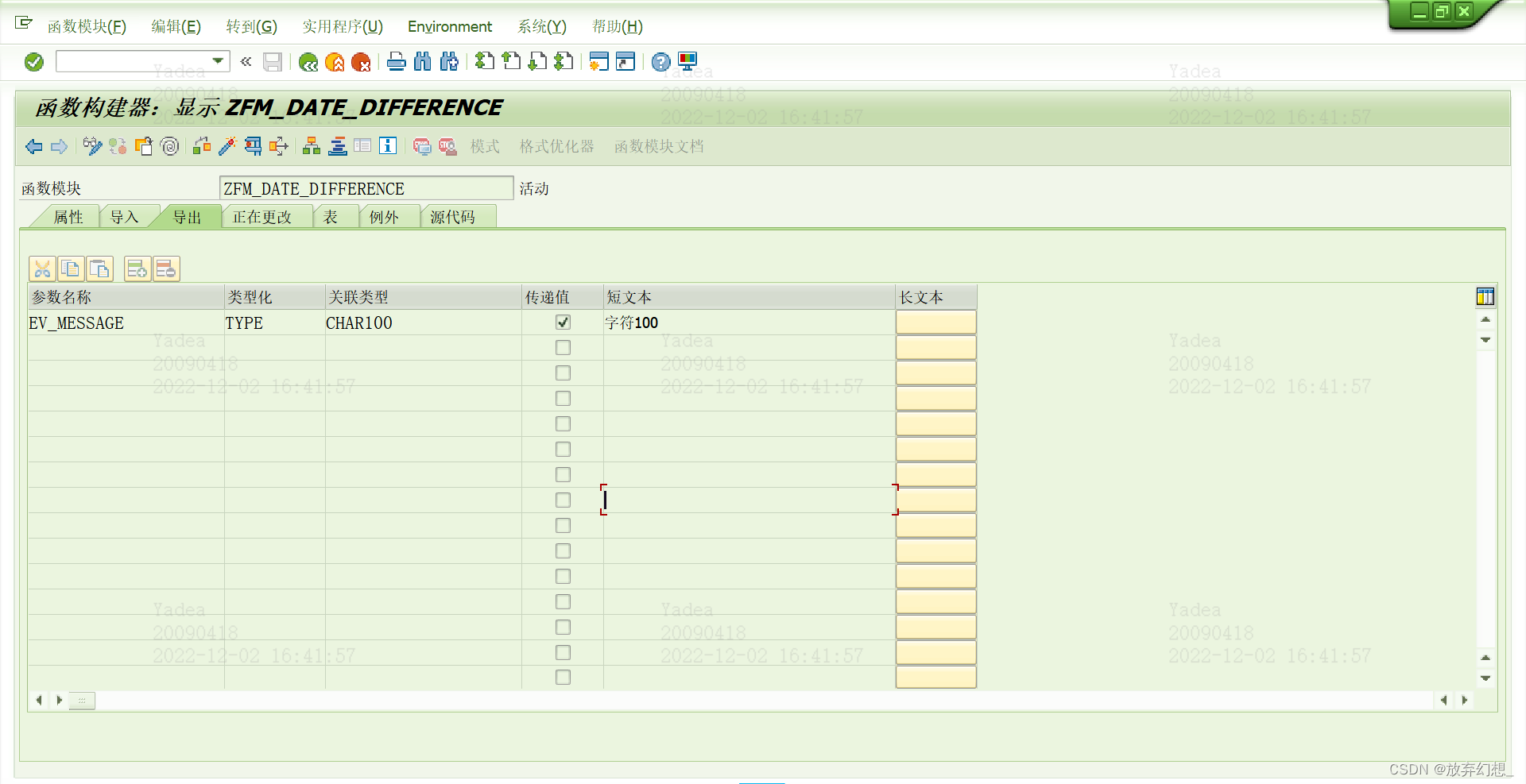Image resolution: width=1526 pixels, height=784 pixels.
Task: Open the 编辑(E) menu
Action: coord(176,26)
